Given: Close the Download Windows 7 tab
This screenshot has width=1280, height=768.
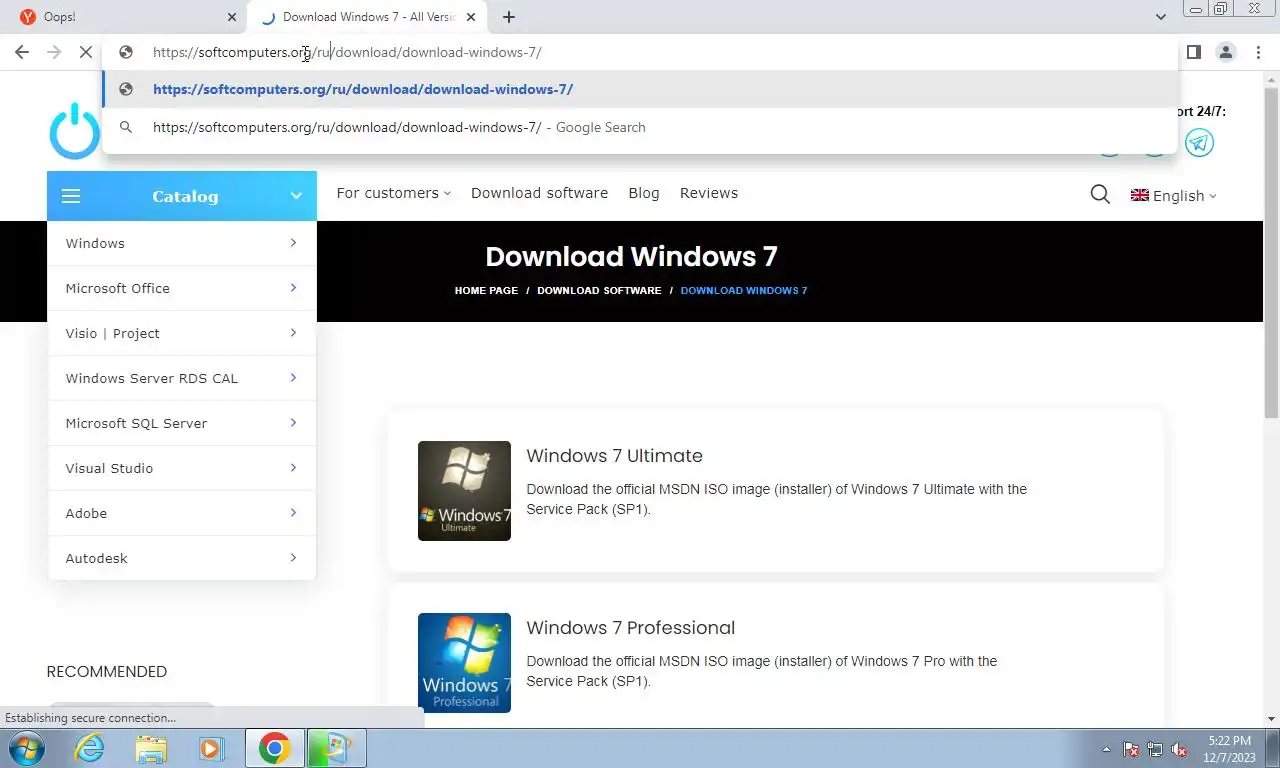Looking at the screenshot, I should pyautogui.click(x=471, y=17).
